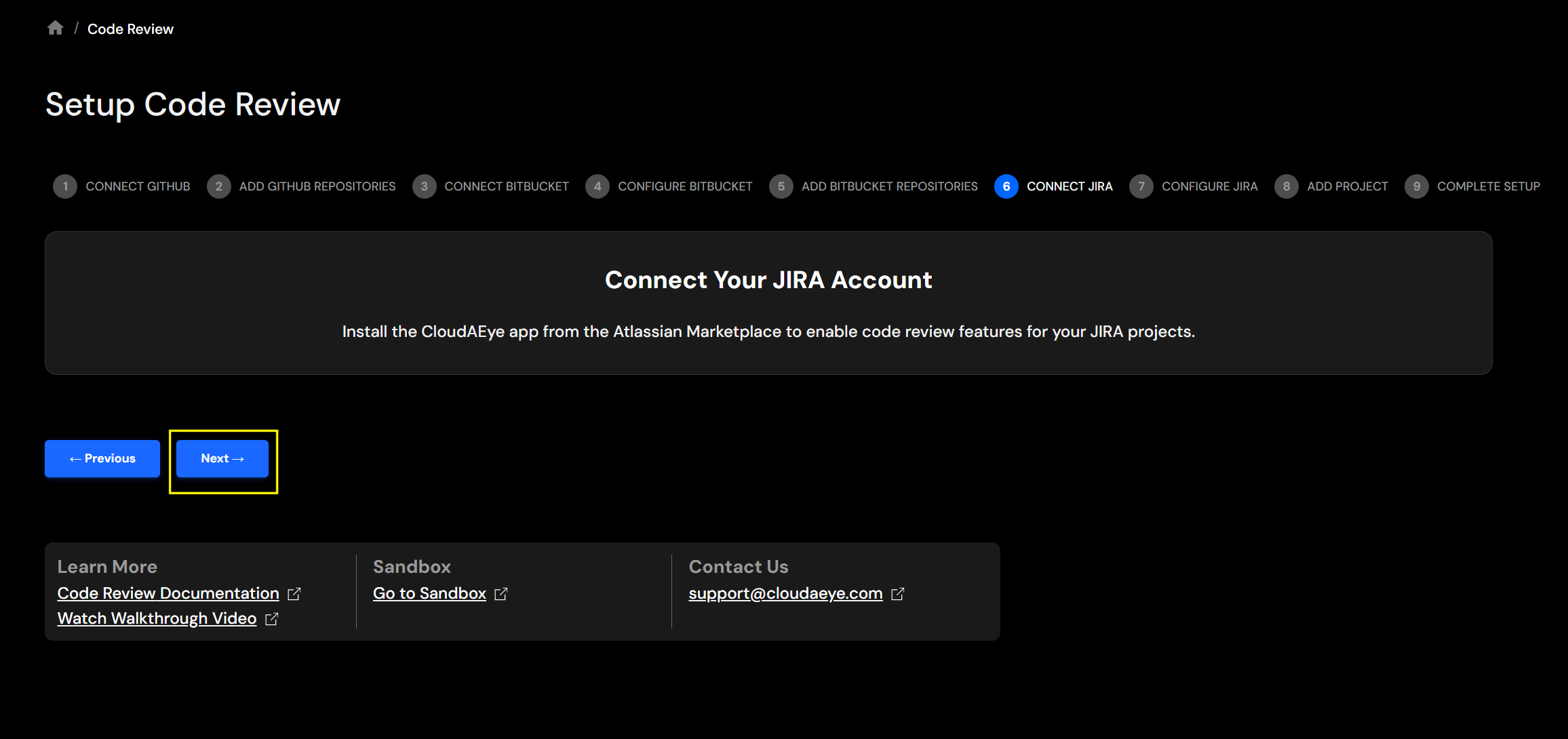
Task: Open the Watch Walkthrough Video link
Action: pos(157,618)
